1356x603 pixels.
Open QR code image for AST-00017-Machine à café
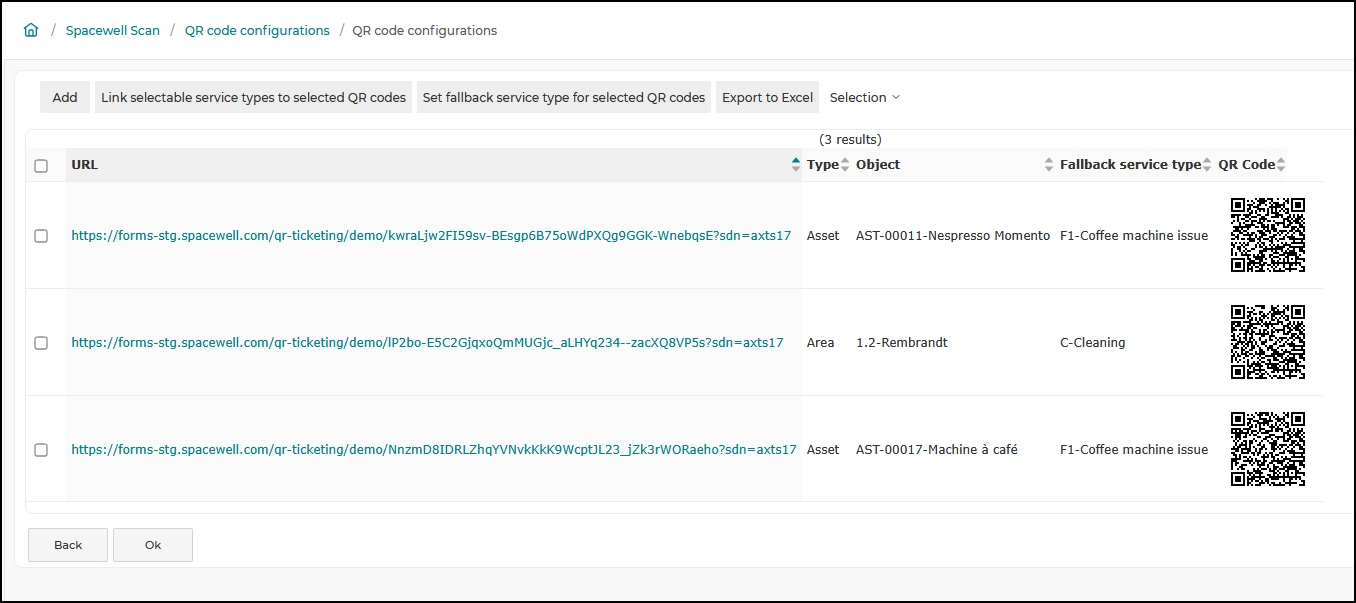tap(1268, 449)
